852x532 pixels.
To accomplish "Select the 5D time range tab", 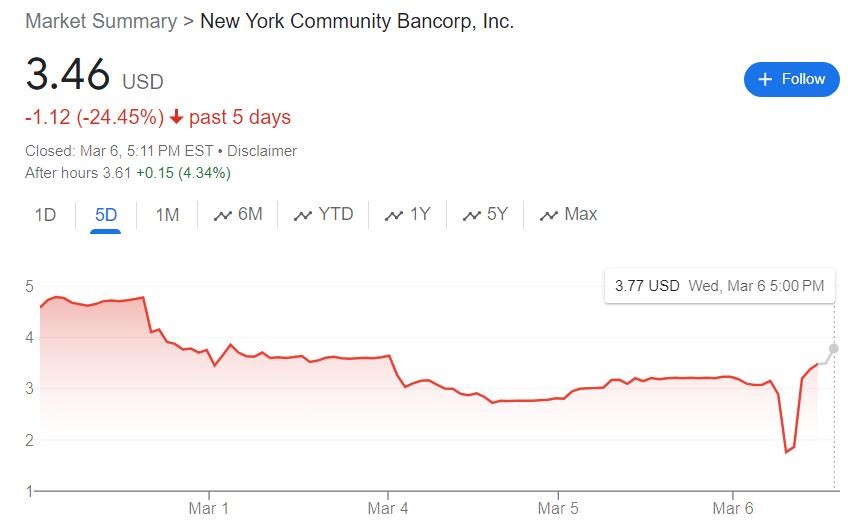I will coord(105,214).
